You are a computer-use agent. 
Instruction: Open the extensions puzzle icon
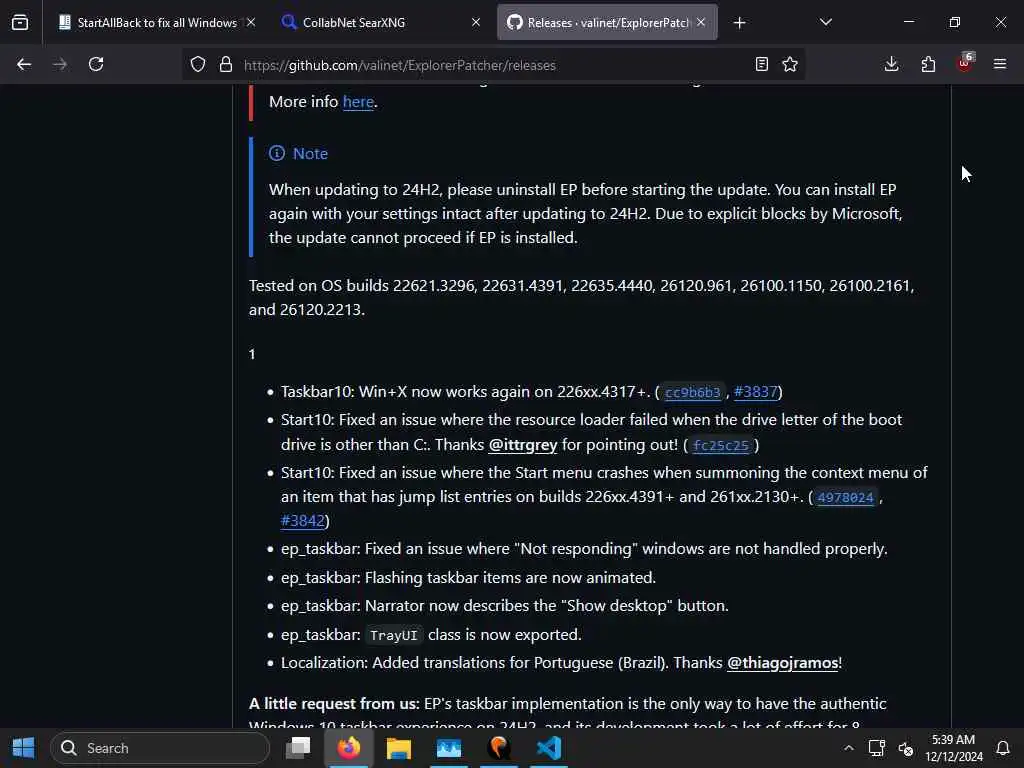click(928, 64)
